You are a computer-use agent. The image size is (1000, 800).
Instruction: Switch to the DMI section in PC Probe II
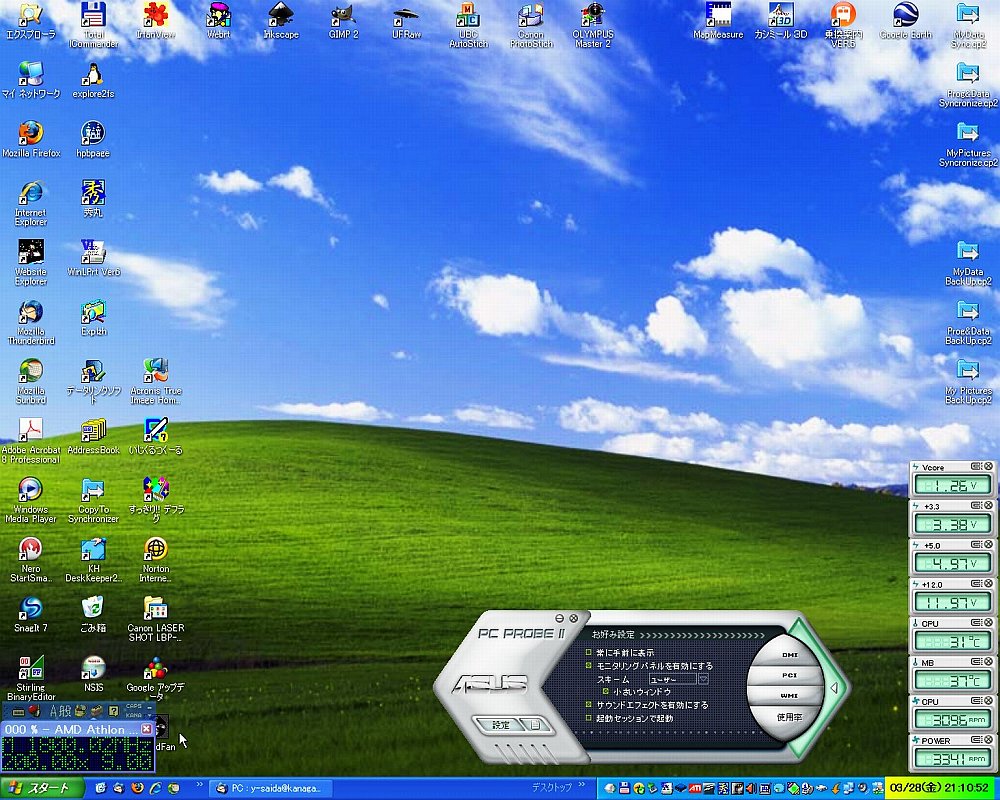tap(790, 655)
